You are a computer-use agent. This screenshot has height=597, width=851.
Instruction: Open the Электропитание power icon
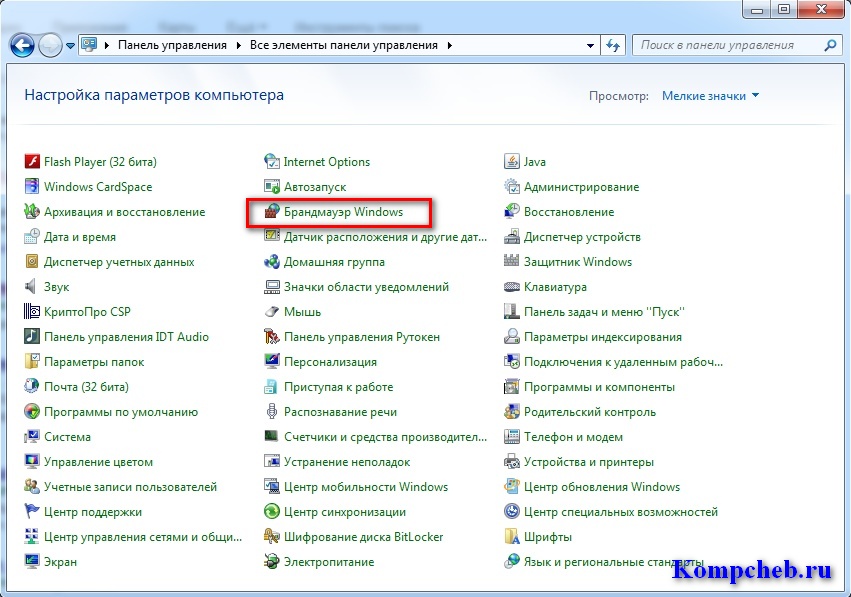[271, 562]
